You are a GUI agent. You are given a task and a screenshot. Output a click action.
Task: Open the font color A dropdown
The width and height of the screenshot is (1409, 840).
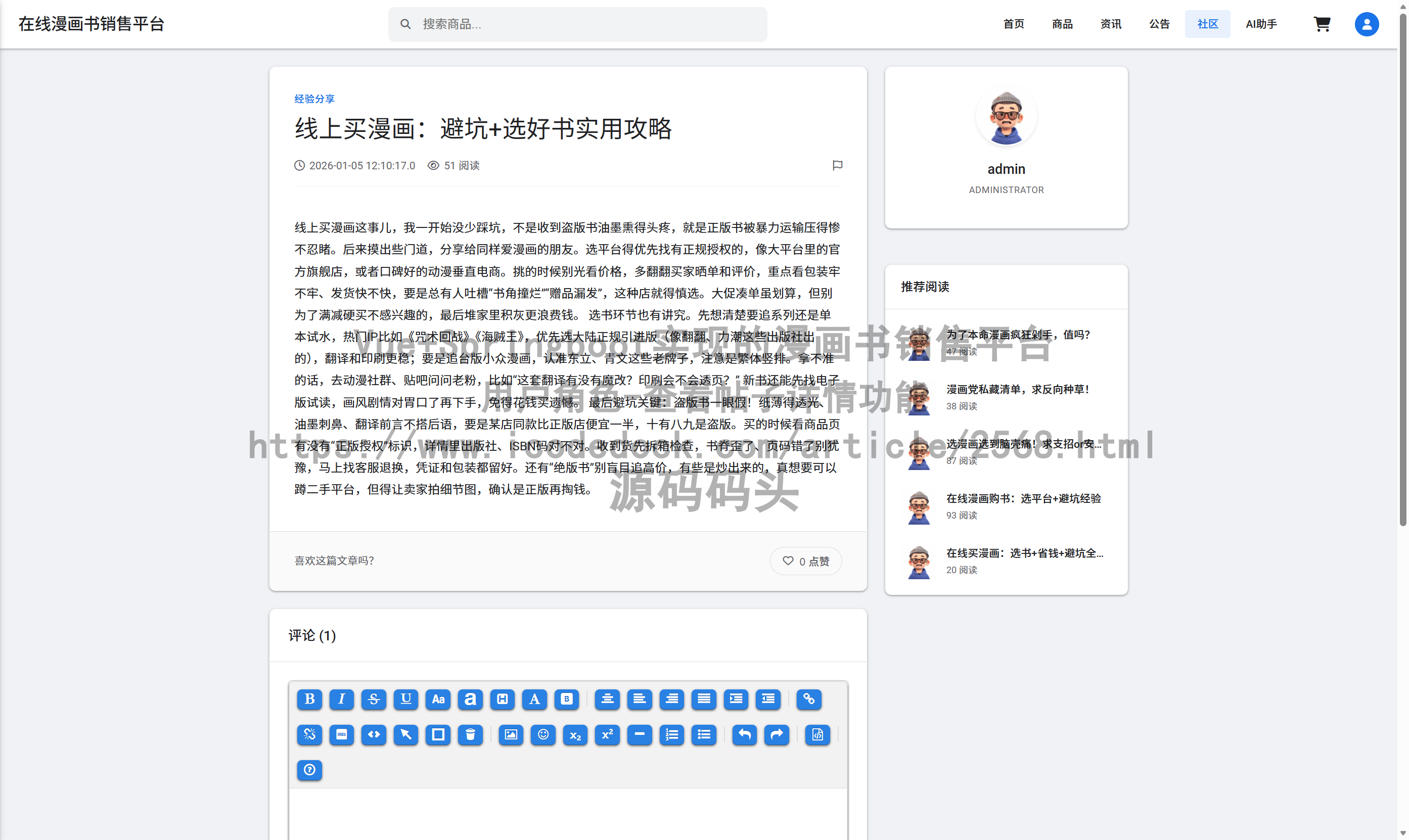point(534,699)
